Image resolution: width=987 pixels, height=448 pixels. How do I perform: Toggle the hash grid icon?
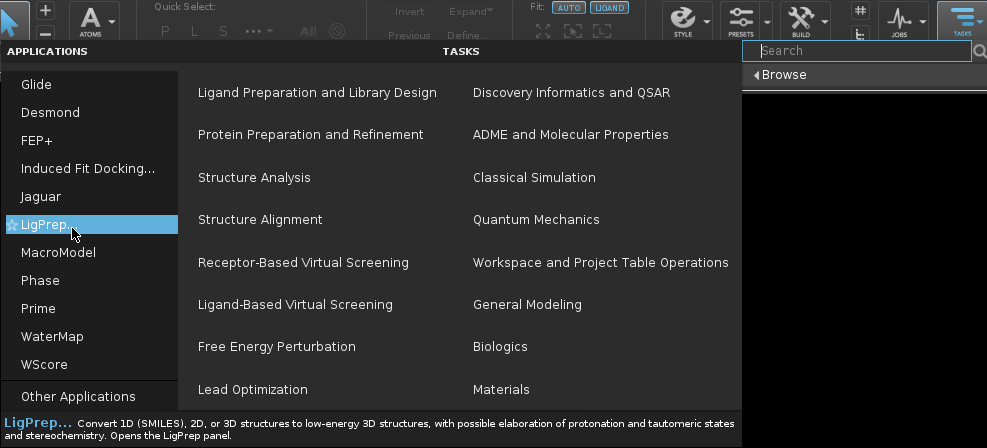pyautogui.click(x=859, y=10)
